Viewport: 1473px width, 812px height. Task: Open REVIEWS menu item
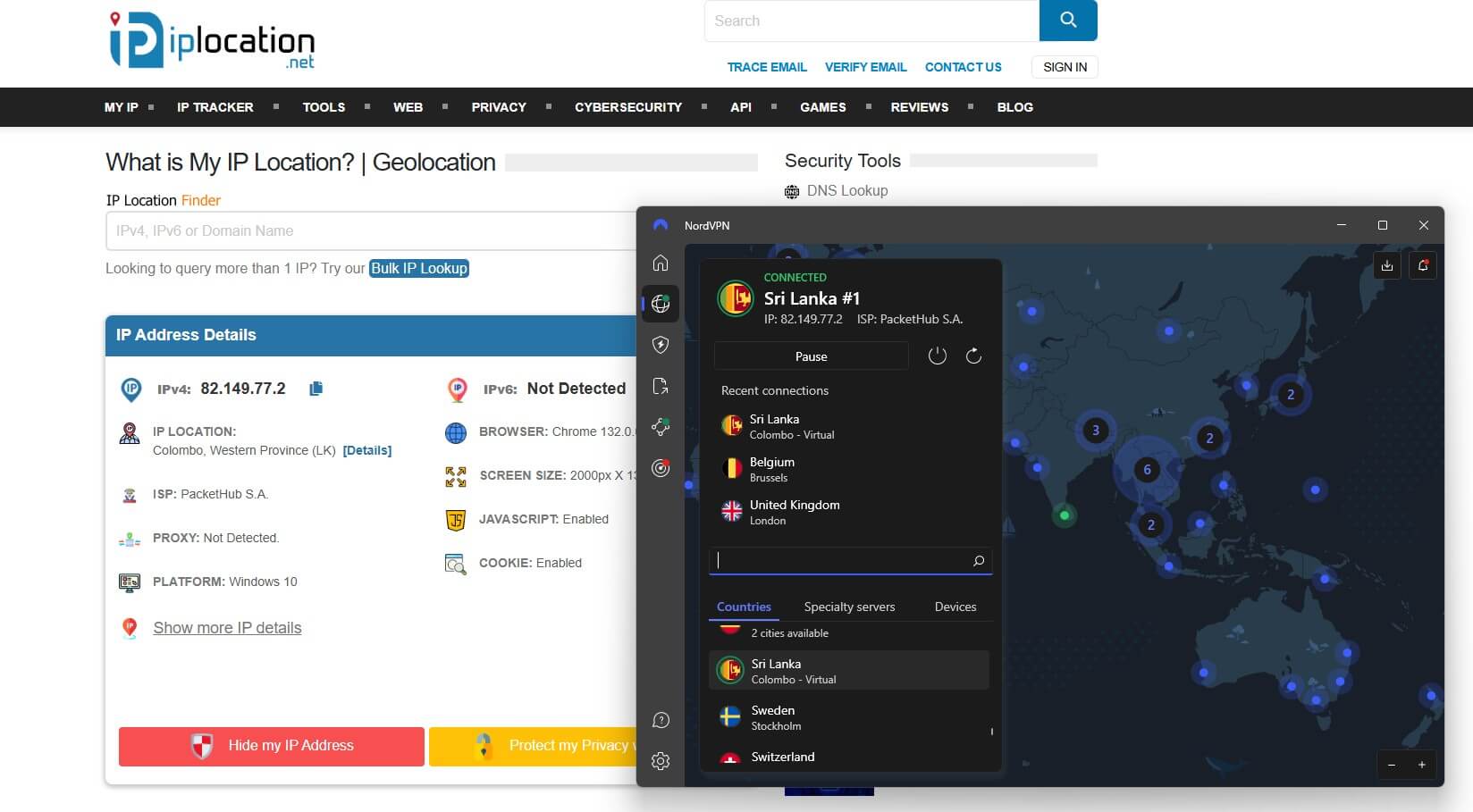point(920,107)
